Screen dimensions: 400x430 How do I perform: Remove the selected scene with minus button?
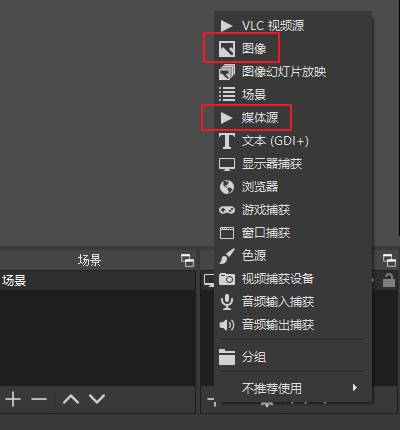click(39, 399)
